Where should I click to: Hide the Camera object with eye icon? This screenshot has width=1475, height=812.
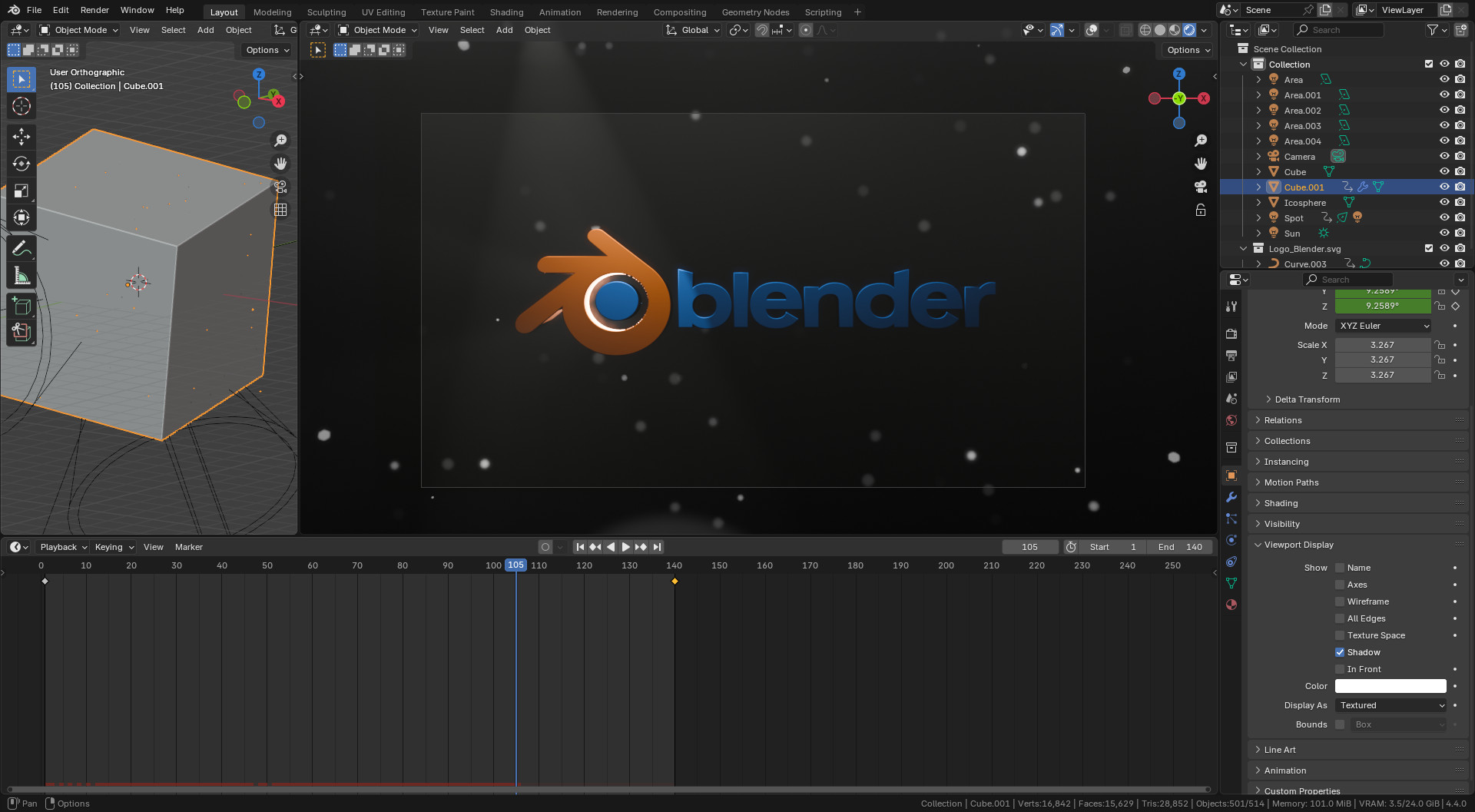pyautogui.click(x=1444, y=156)
